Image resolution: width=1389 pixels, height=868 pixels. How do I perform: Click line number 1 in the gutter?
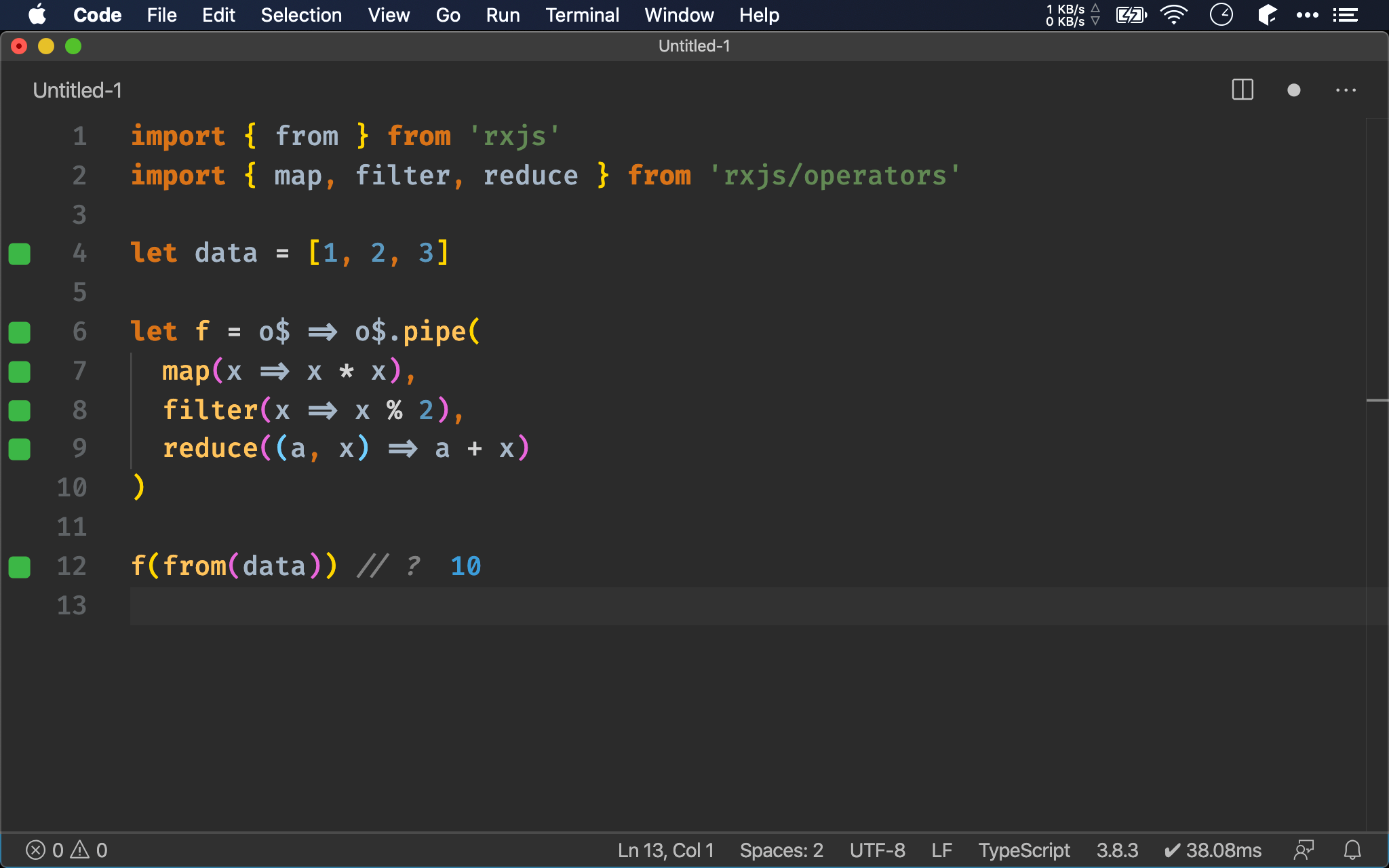(80, 136)
